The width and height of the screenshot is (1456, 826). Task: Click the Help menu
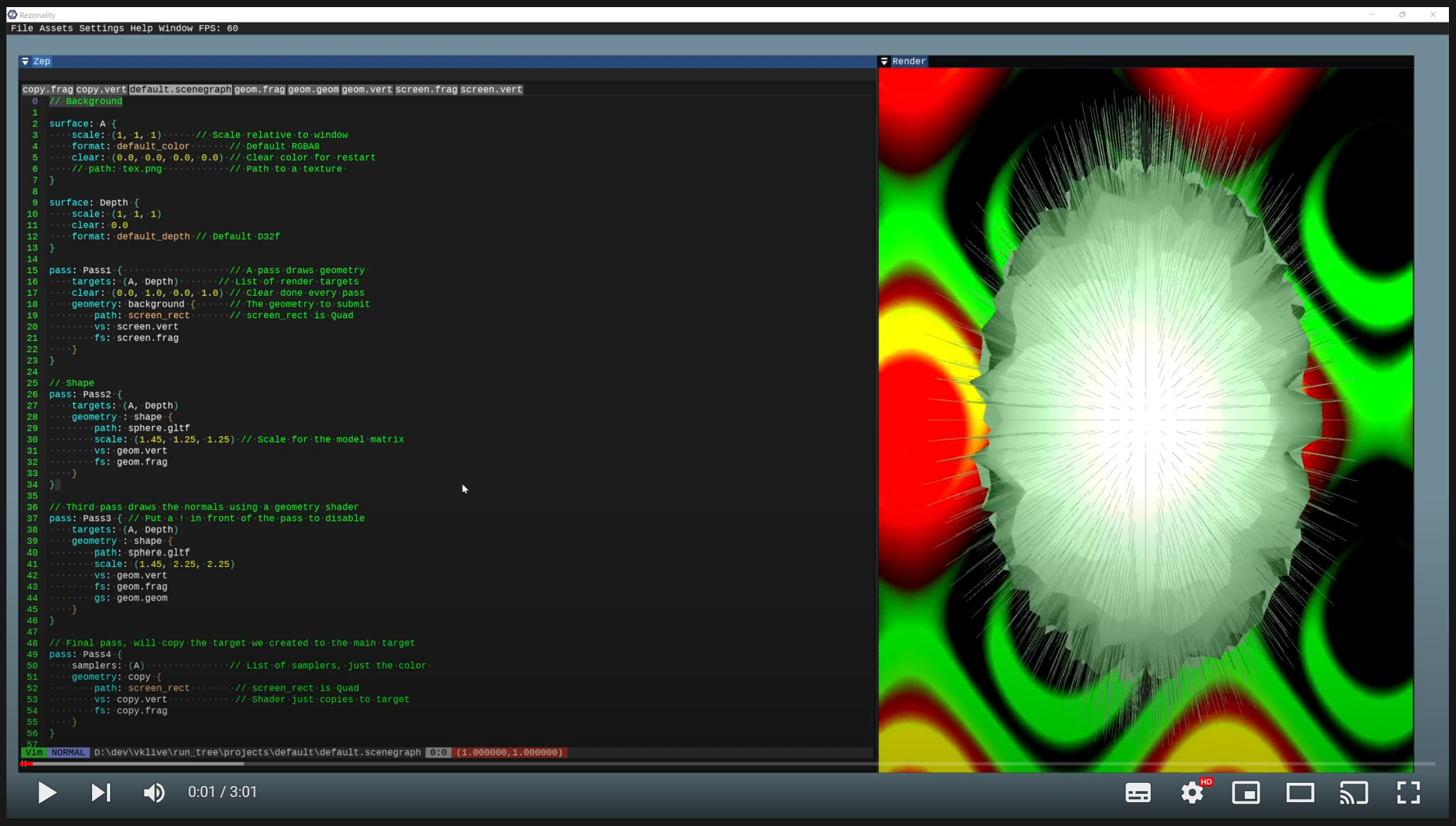coord(141,28)
